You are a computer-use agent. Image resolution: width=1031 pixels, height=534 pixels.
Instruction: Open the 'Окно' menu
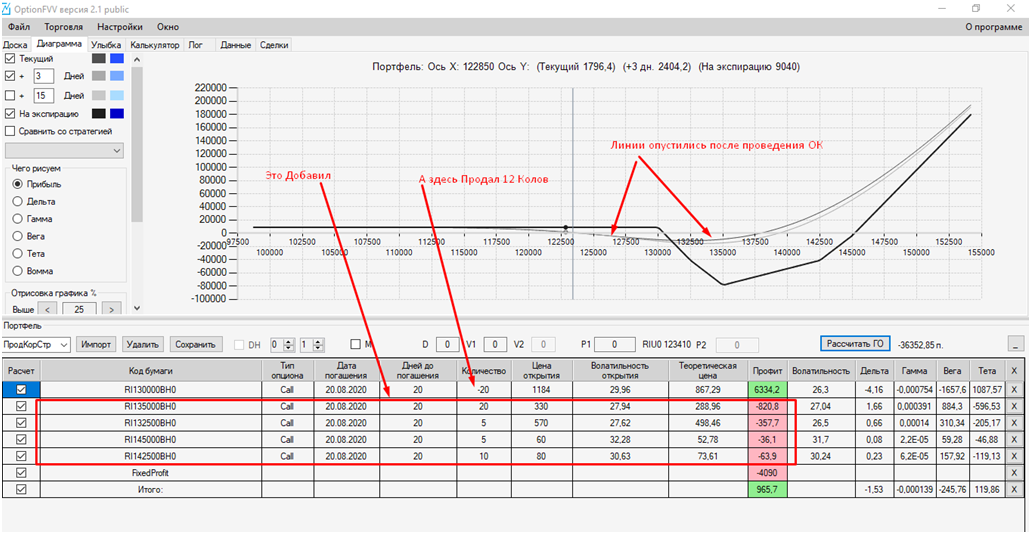[x=168, y=27]
